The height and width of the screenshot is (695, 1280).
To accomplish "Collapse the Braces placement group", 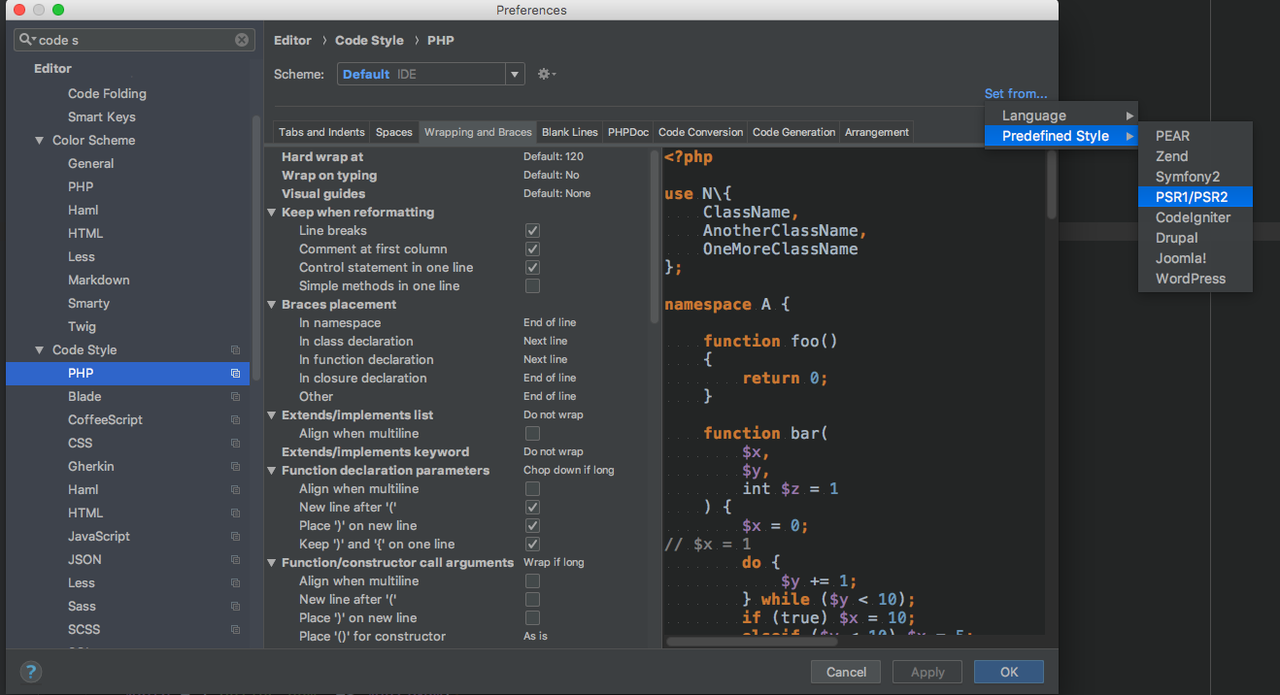I will click(272, 305).
